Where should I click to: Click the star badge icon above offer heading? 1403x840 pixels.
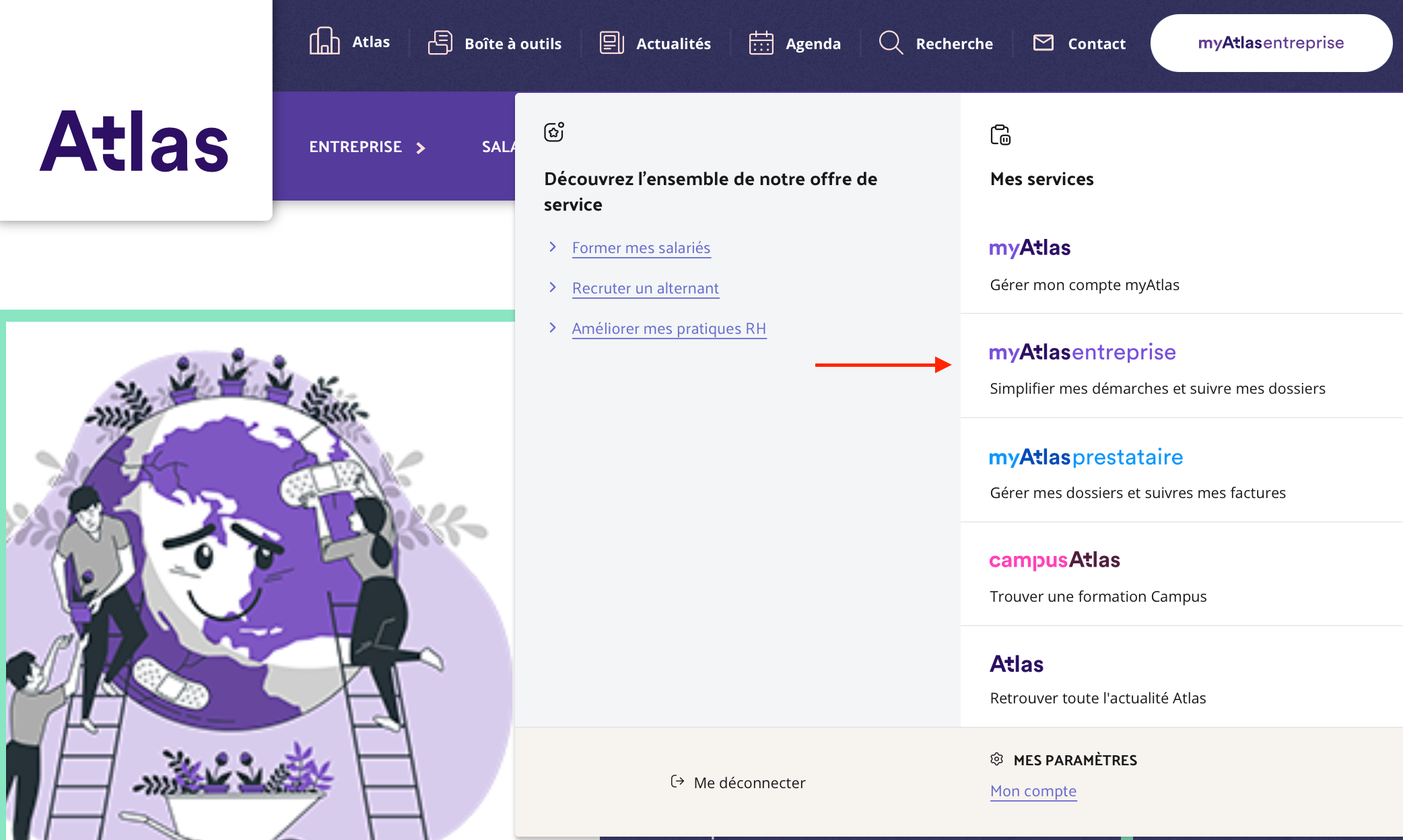(x=554, y=132)
